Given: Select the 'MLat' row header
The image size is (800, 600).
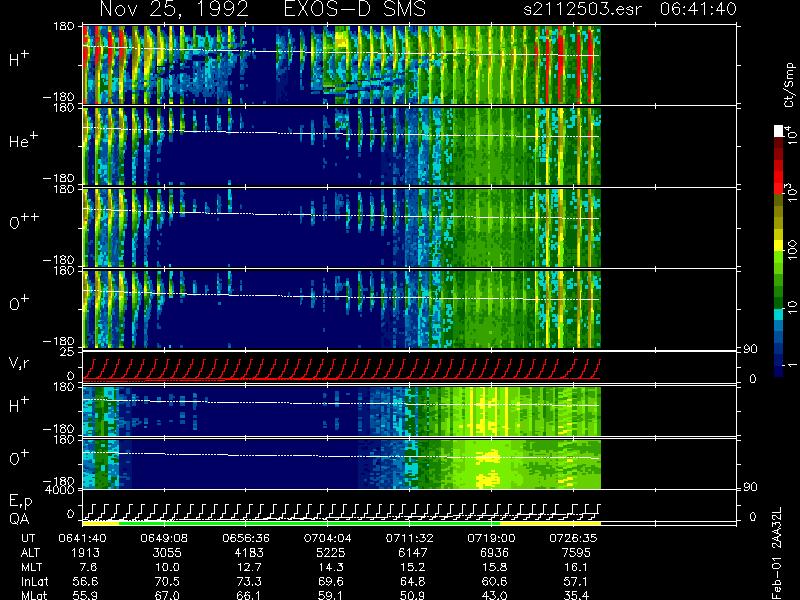Looking at the screenshot, I should (34, 595).
